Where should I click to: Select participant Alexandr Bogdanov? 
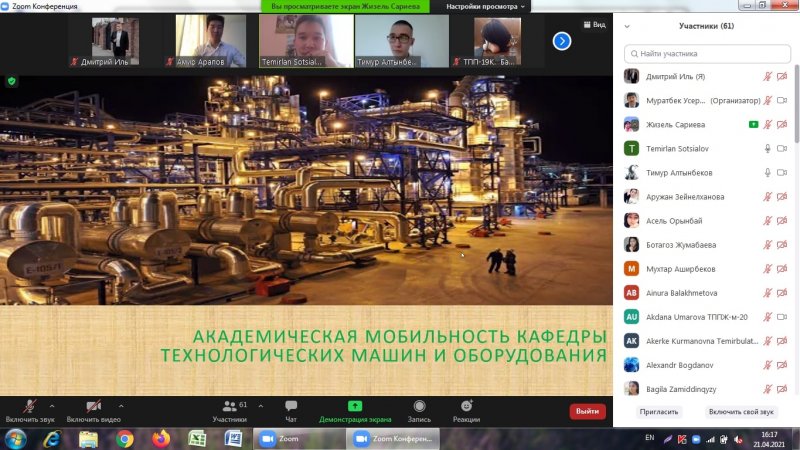click(706, 365)
